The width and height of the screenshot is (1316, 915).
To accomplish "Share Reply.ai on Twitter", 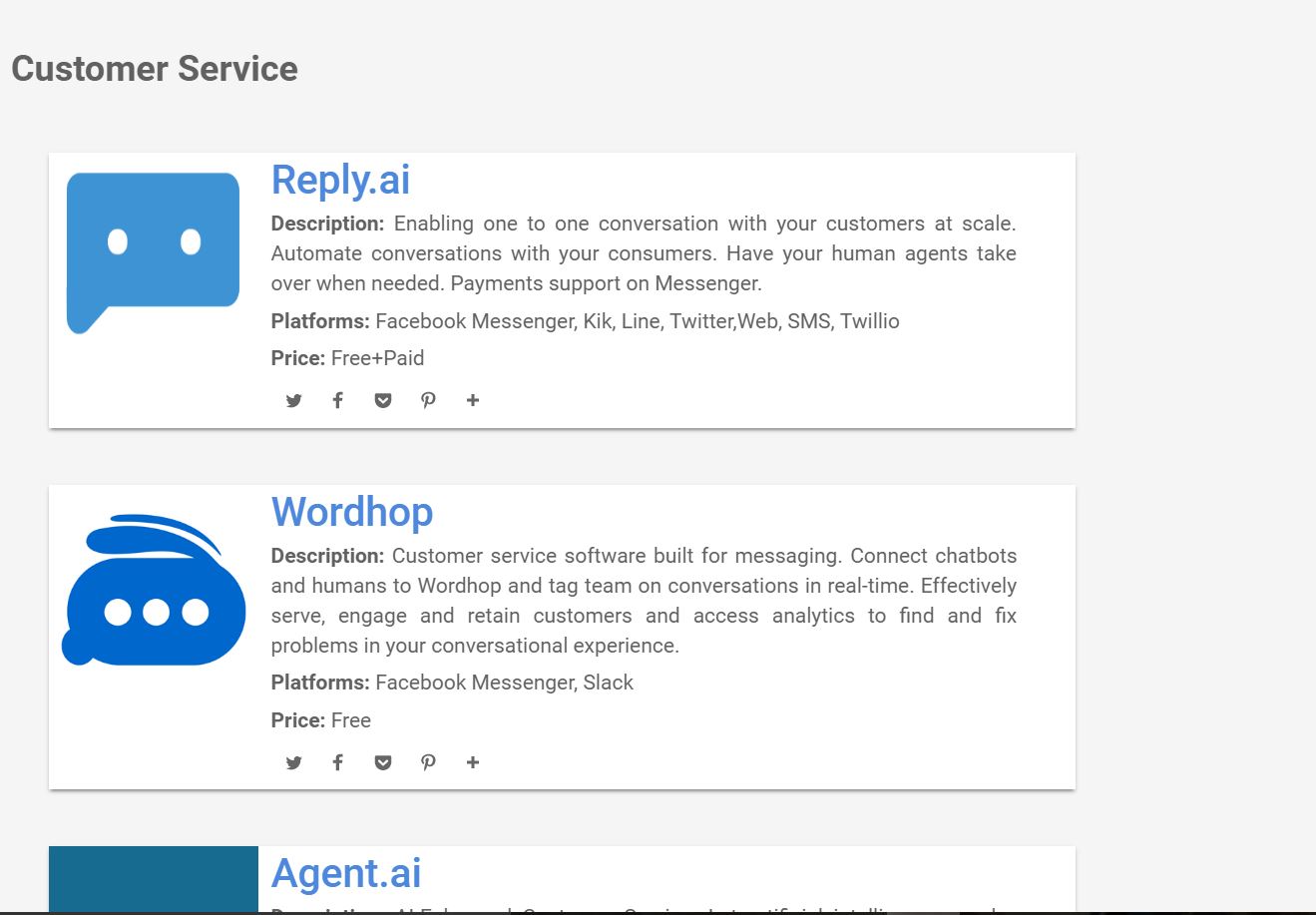I will [x=293, y=400].
